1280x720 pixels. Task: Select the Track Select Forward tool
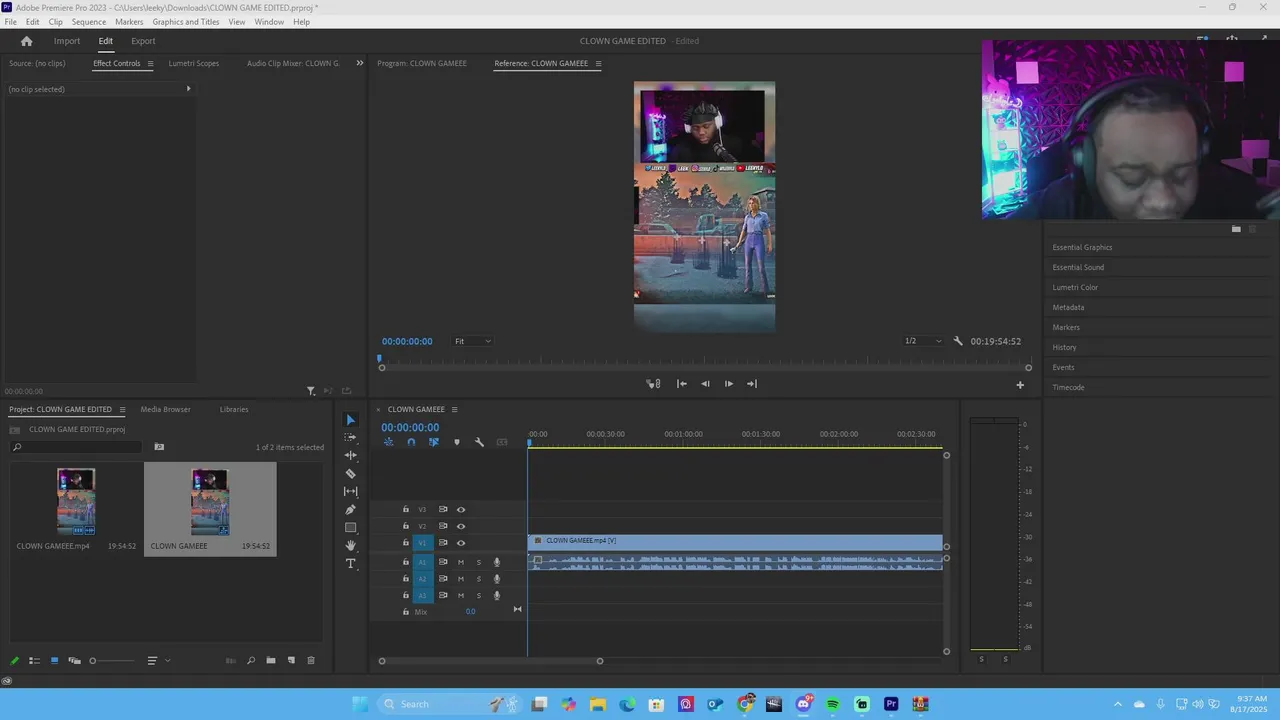tap(351, 438)
